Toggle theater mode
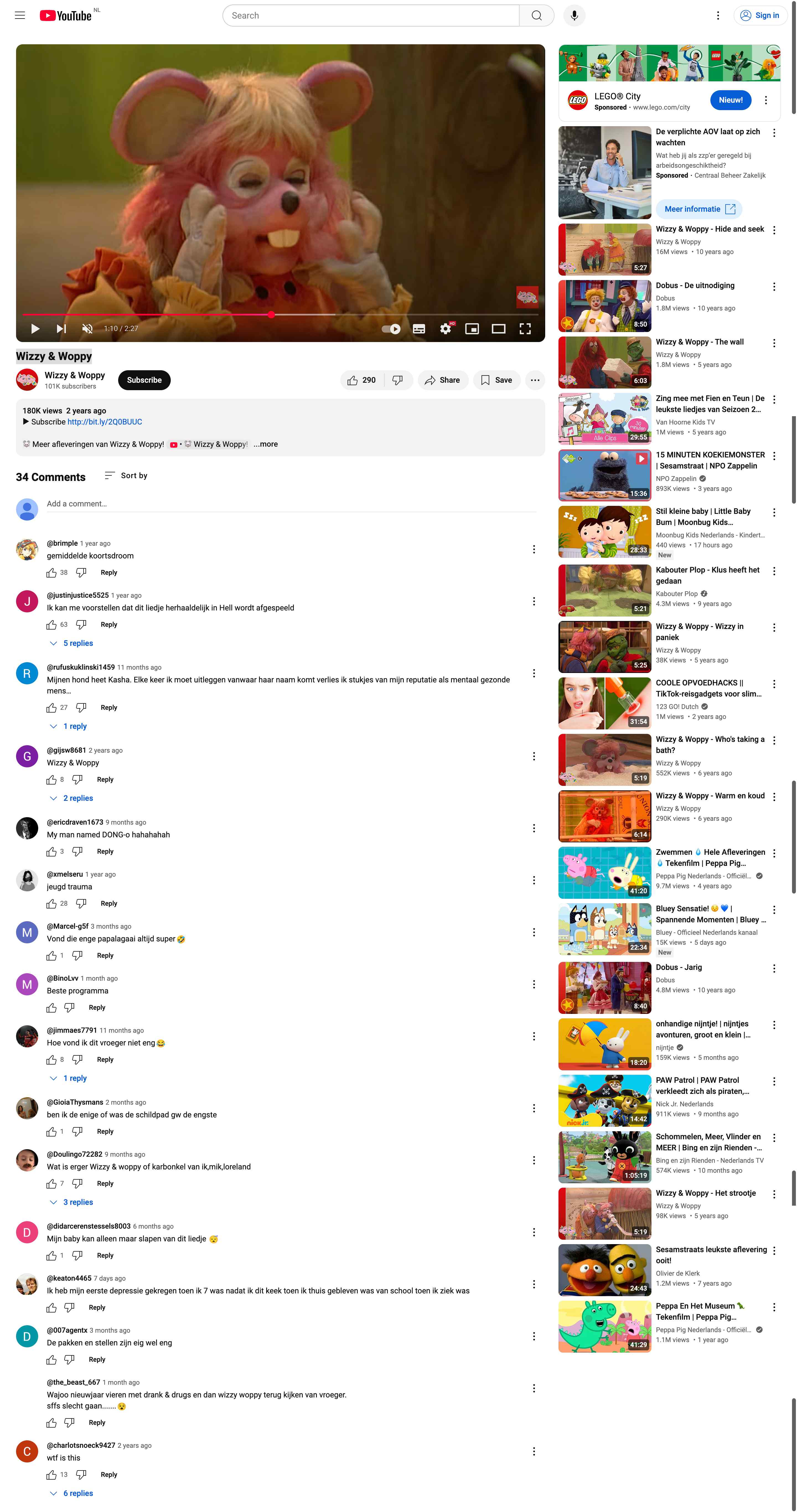This screenshot has height=1512, width=797. [499, 329]
